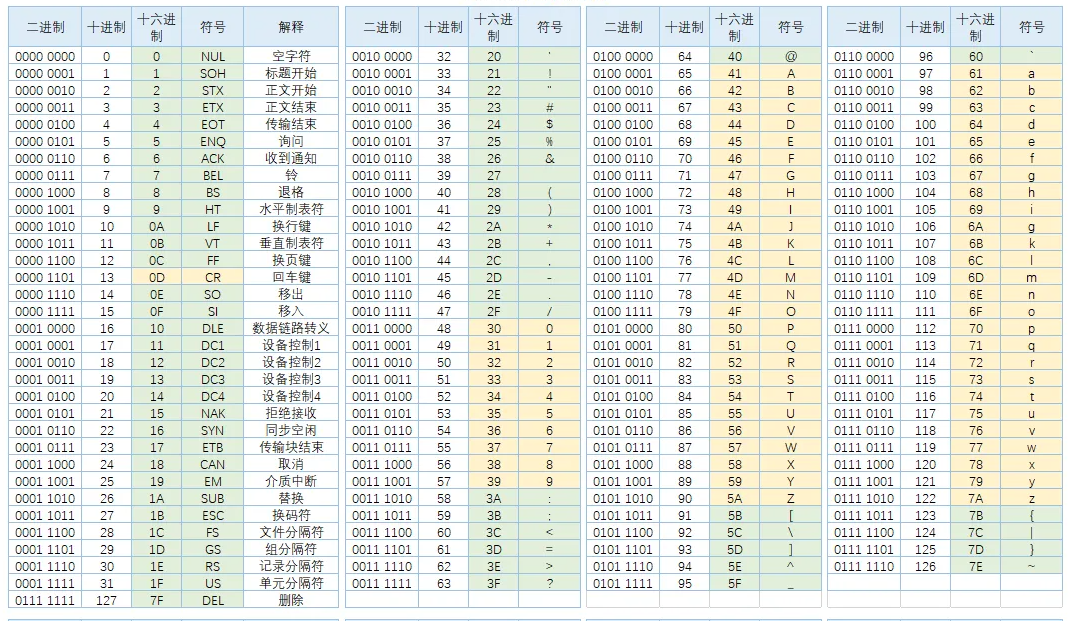Select the LF 换行键 cell
1076x621 pixels.
tap(290, 227)
